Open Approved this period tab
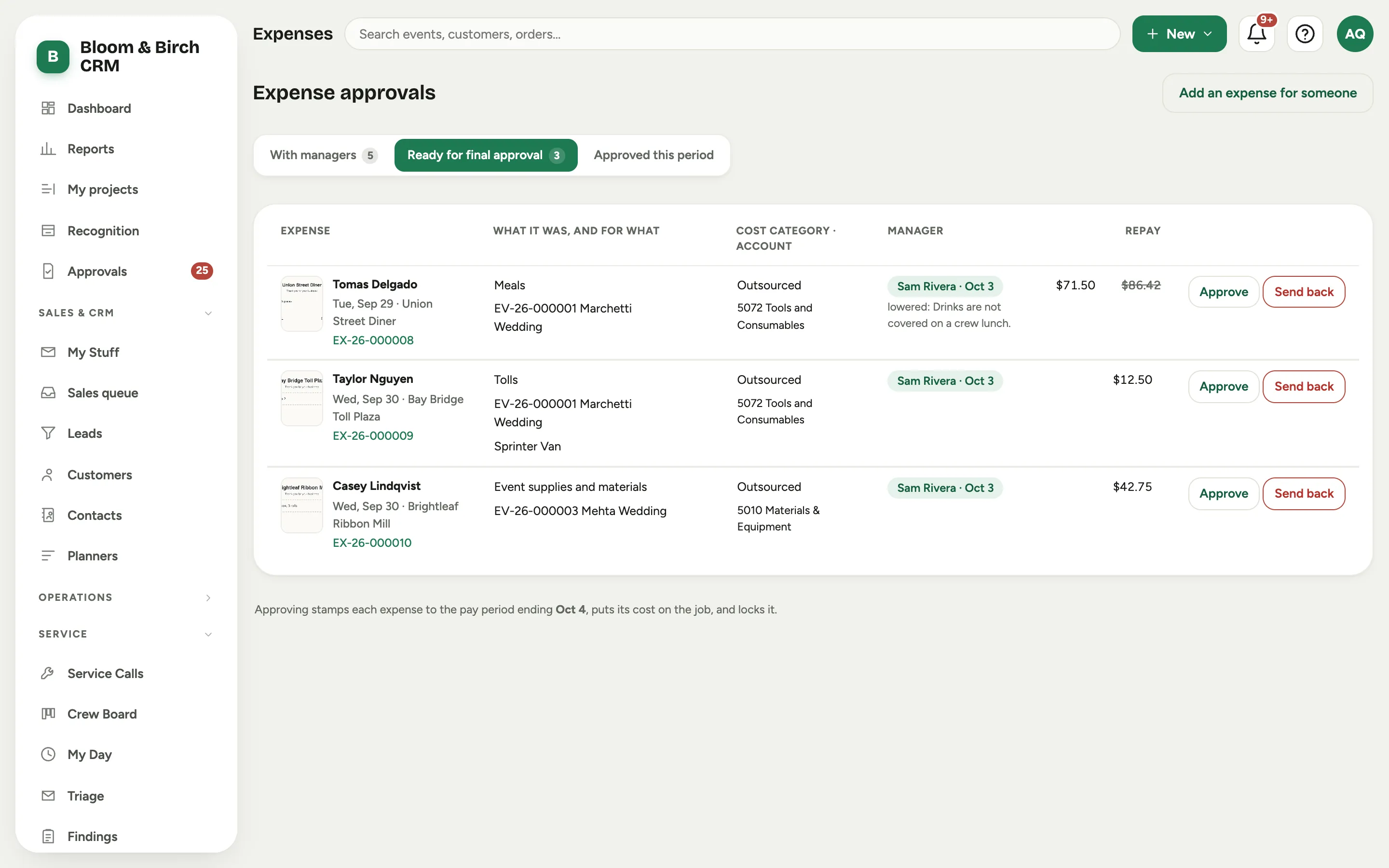The height and width of the screenshot is (868, 1389). 654,155
